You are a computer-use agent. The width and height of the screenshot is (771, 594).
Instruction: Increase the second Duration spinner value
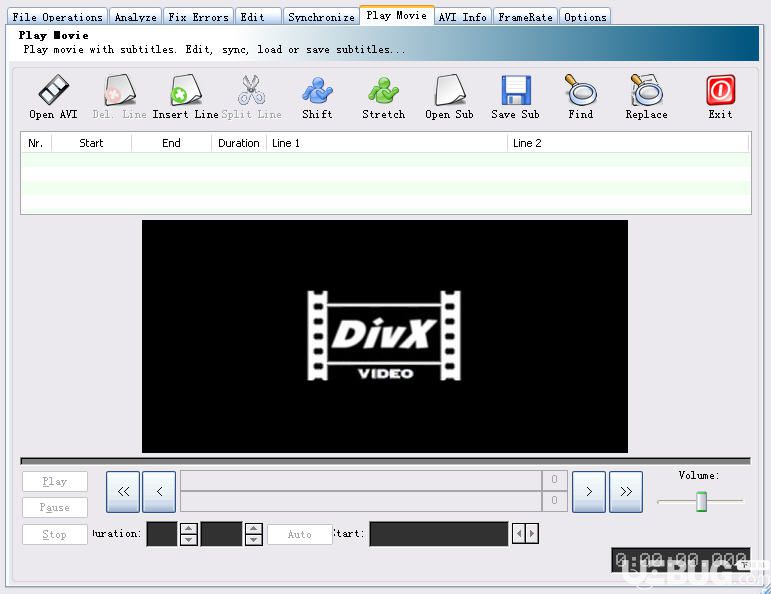(253, 529)
